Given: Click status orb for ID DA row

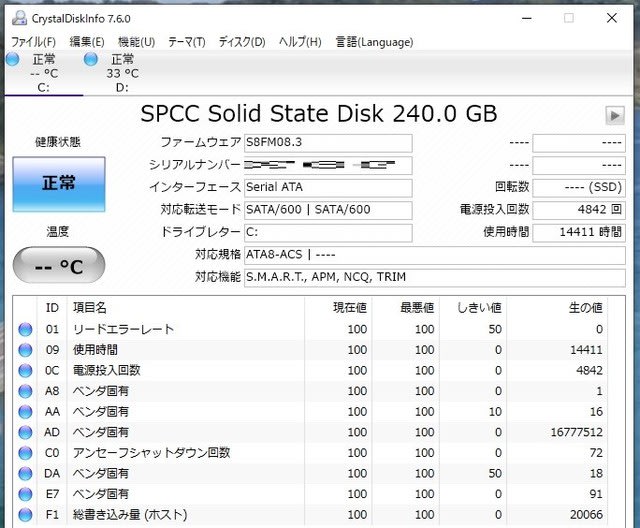Looking at the screenshot, I should click(x=25, y=473).
